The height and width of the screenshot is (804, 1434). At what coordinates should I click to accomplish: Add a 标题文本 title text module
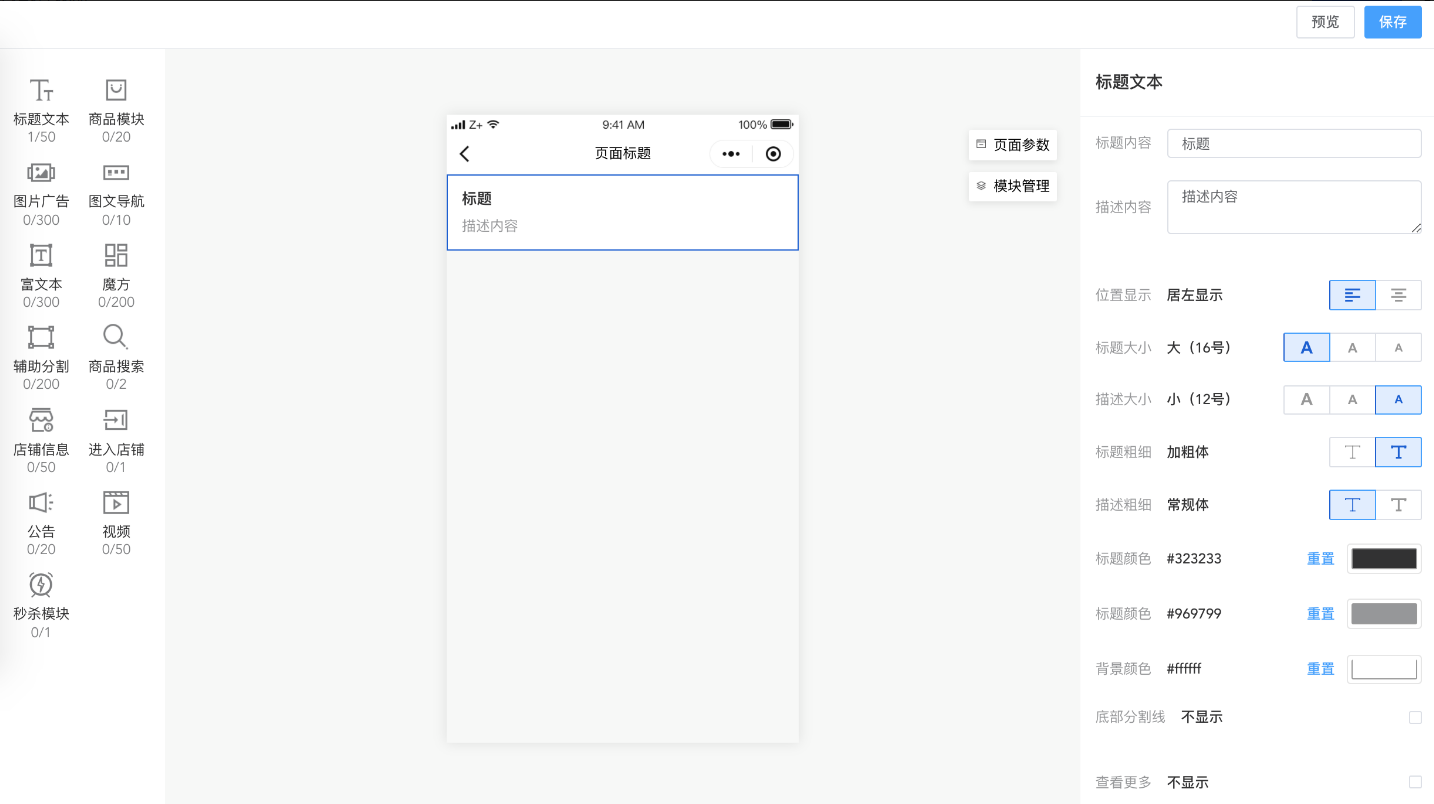point(41,110)
